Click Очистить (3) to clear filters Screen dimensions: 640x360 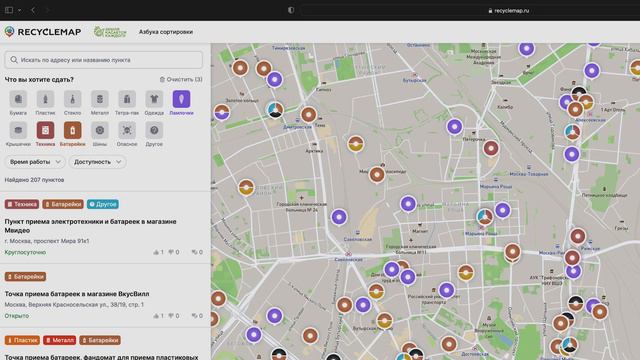[x=181, y=79]
